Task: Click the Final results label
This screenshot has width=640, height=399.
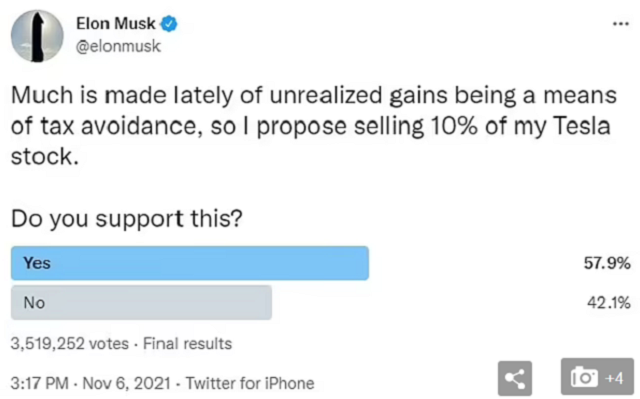Action: pos(187,344)
